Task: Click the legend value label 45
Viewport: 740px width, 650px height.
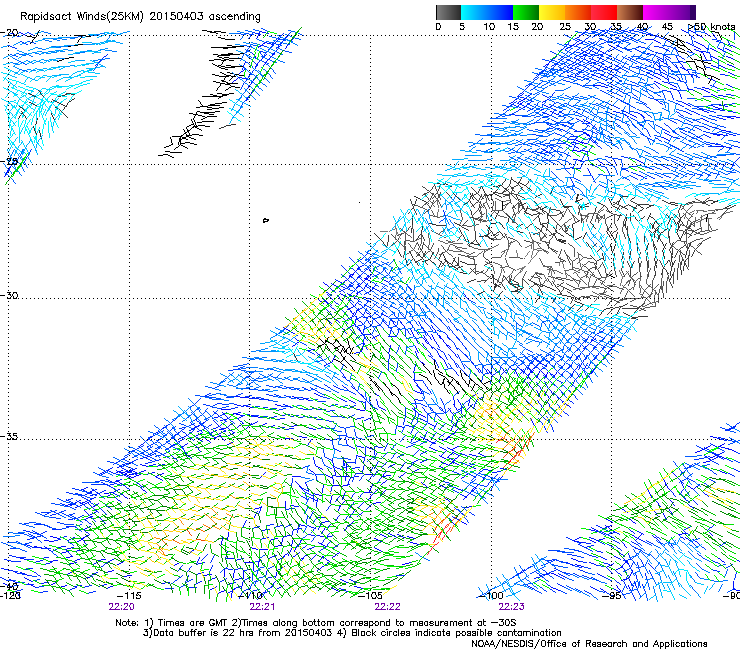Action: click(667, 27)
